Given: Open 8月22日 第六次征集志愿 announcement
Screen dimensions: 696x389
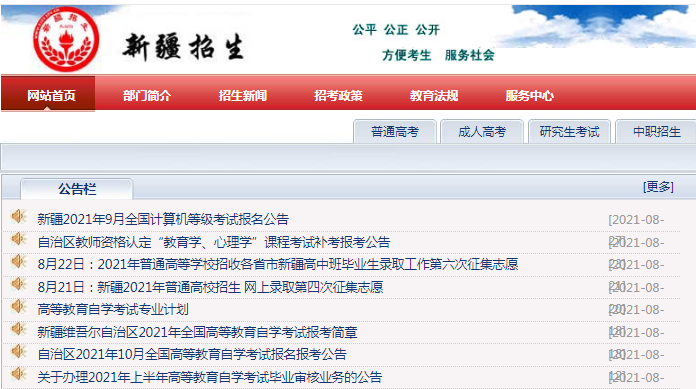Looking at the screenshot, I should pos(278,265).
